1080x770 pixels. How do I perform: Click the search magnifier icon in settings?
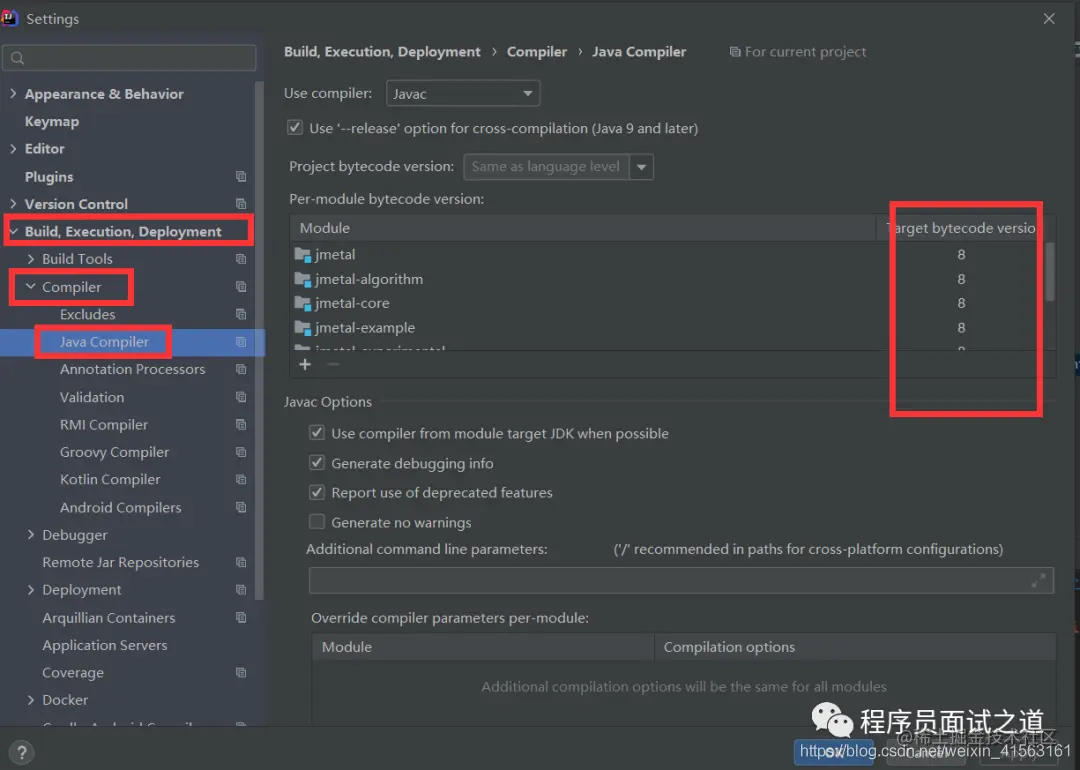coord(18,59)
